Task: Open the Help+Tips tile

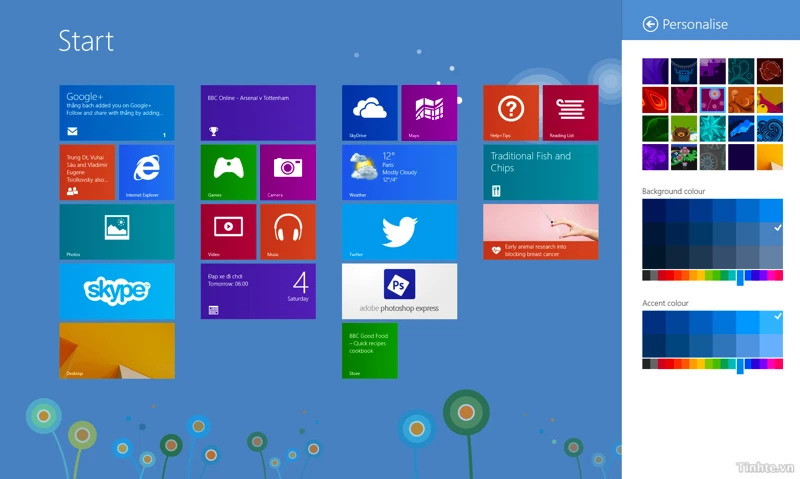Action: click(511, 113)
